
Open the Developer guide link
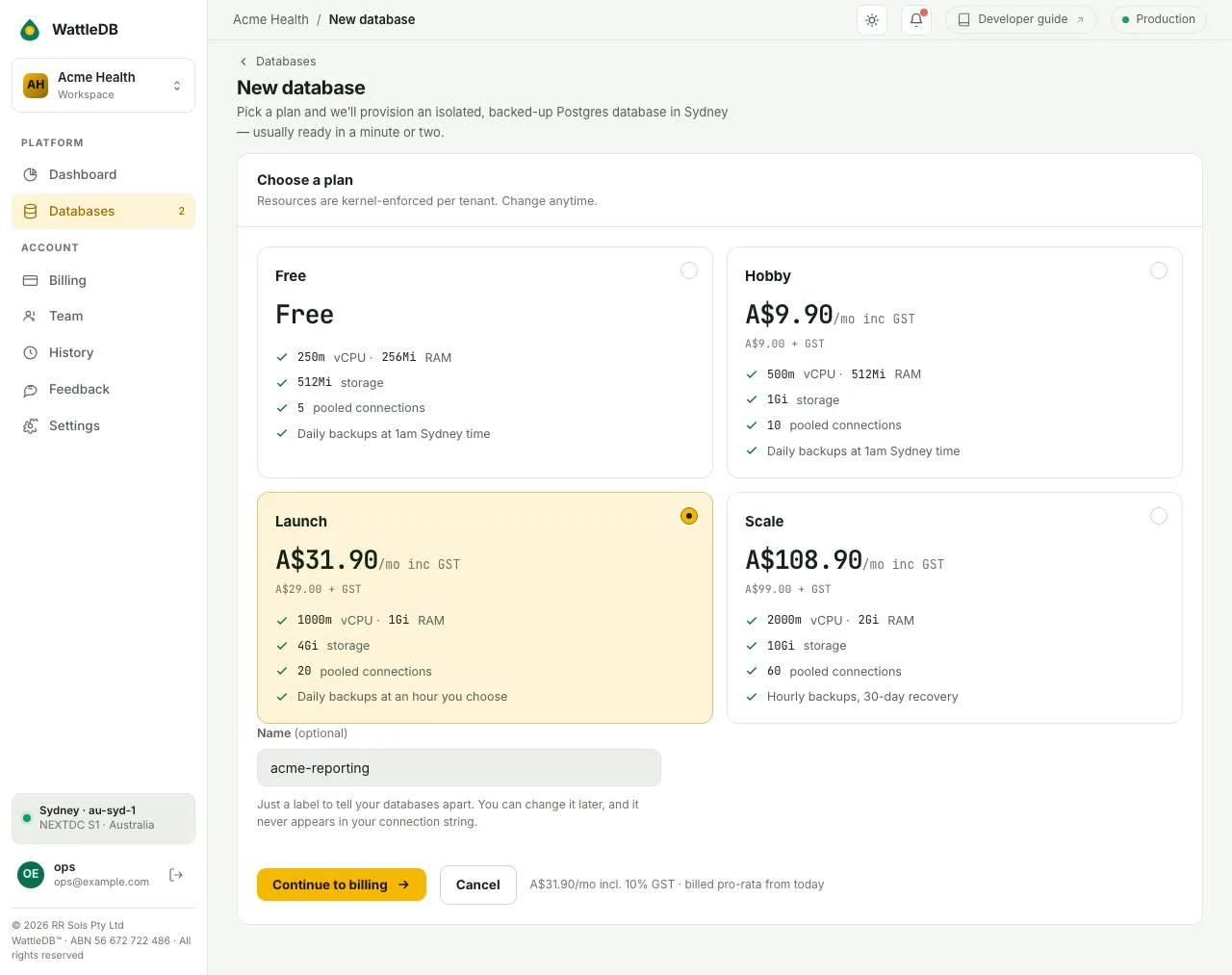click(1021, 20)
